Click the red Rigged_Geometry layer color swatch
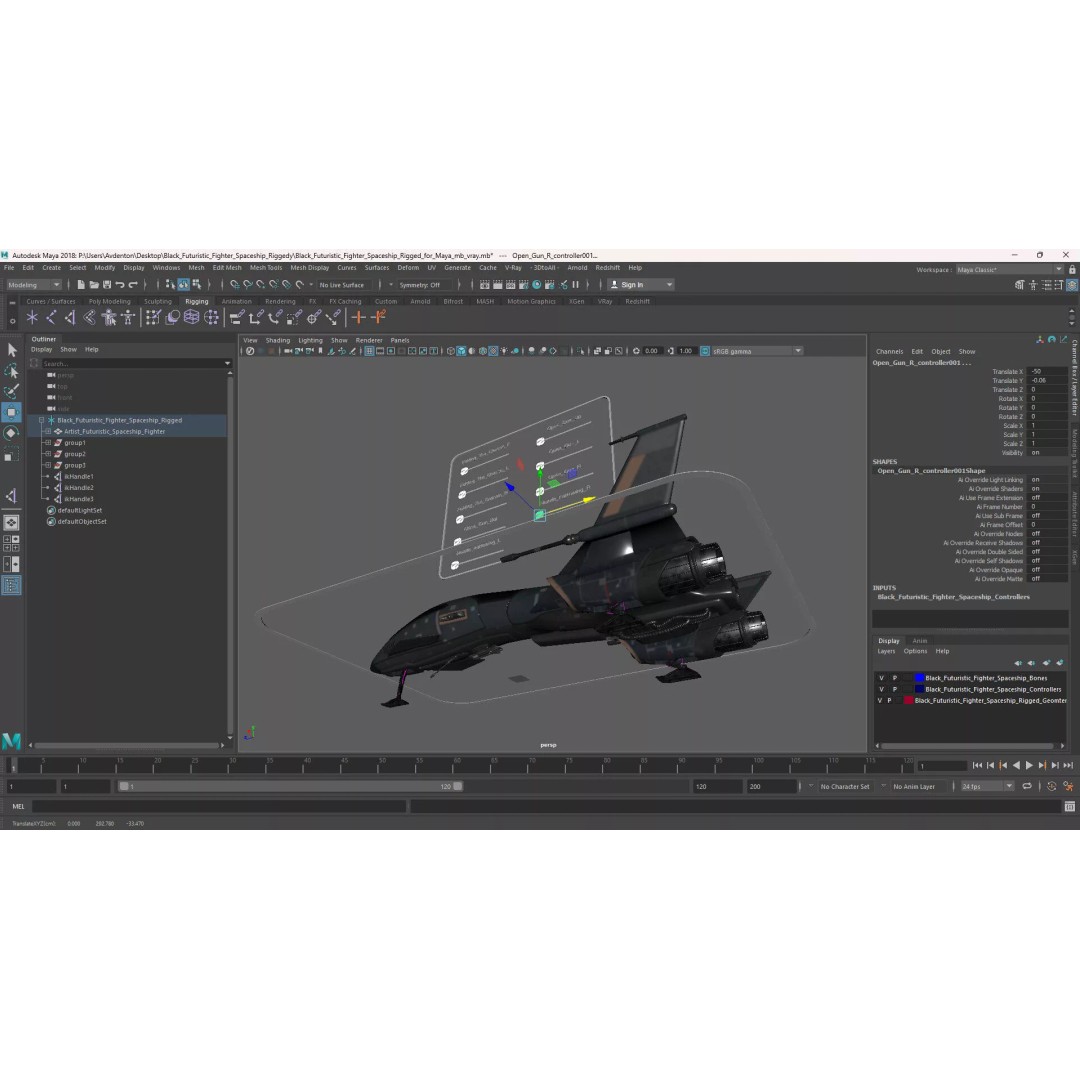 (908, 700)
